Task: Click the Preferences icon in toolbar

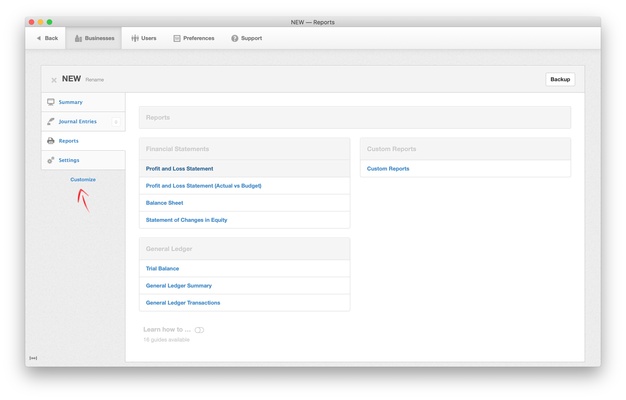Action: point(177,38)
